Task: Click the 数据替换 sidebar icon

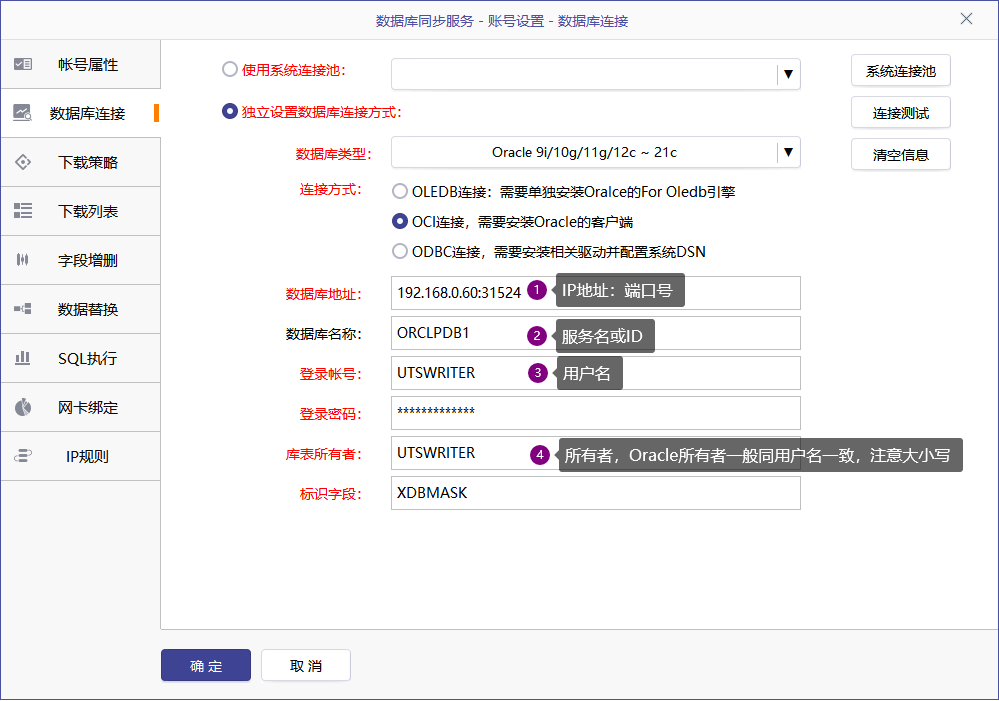Action: click(x=23, y=309)
